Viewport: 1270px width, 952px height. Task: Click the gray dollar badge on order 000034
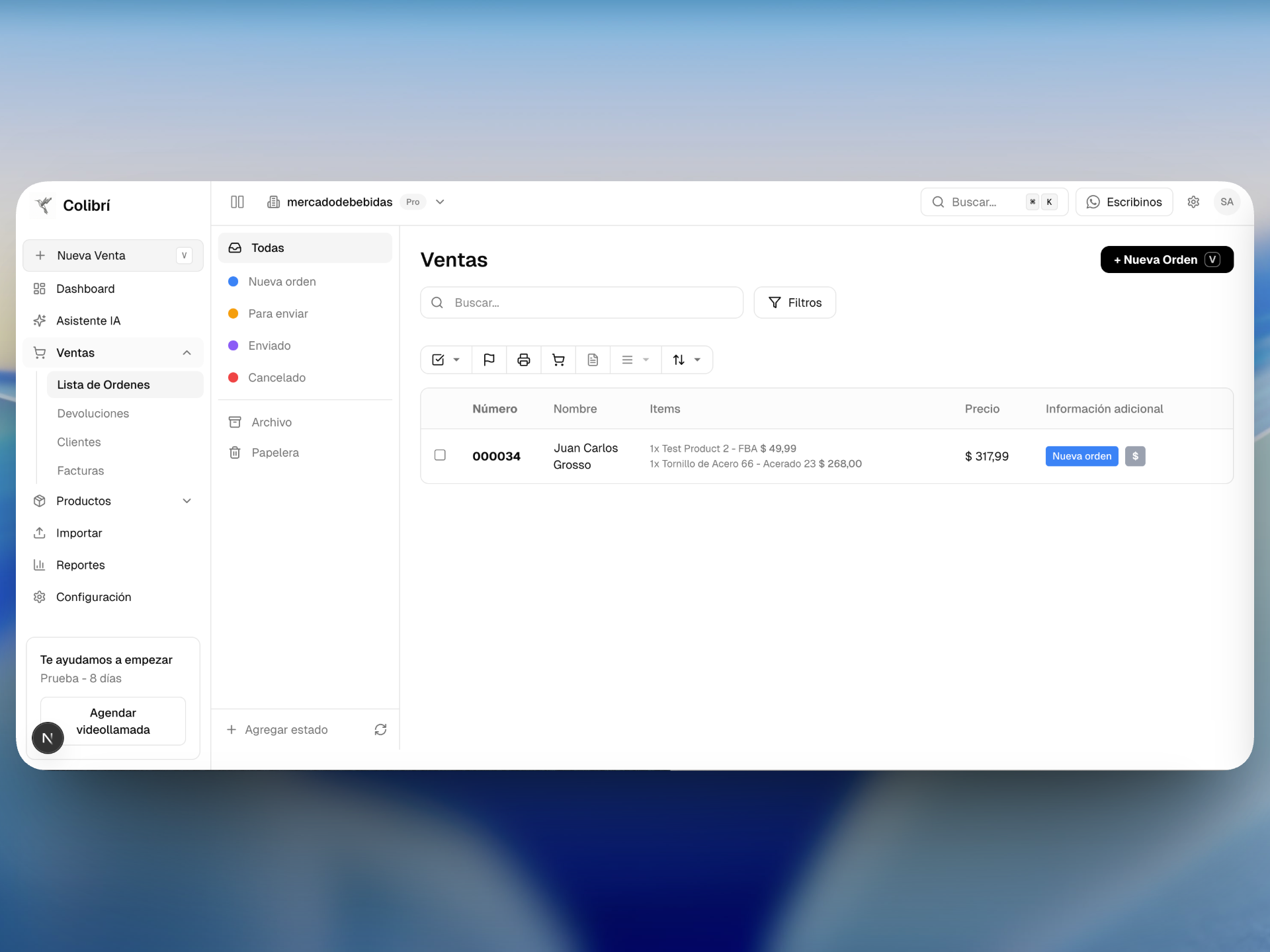click(1135, 456)
